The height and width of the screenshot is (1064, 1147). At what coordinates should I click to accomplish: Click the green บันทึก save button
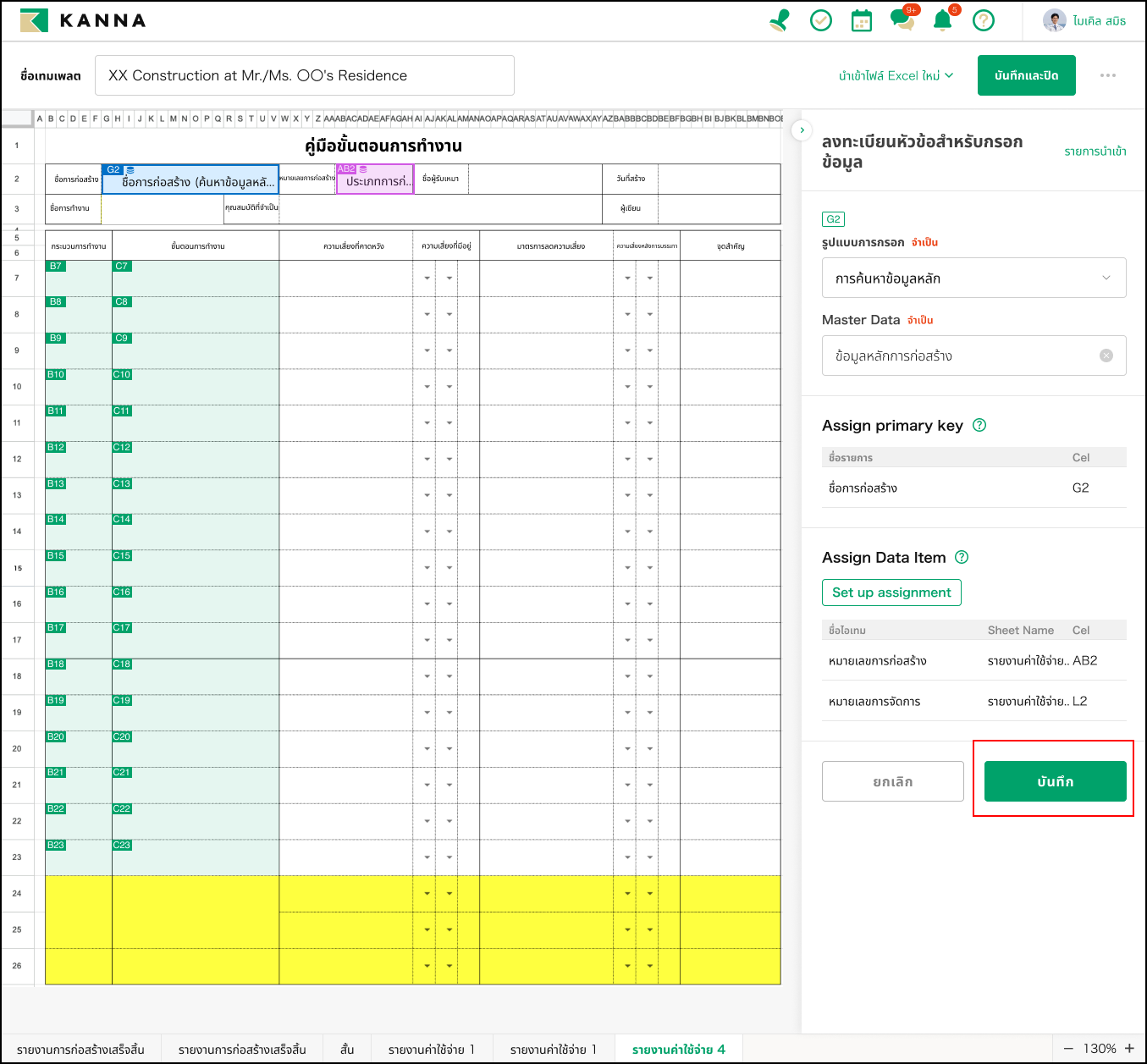[x=1055, y=781]
